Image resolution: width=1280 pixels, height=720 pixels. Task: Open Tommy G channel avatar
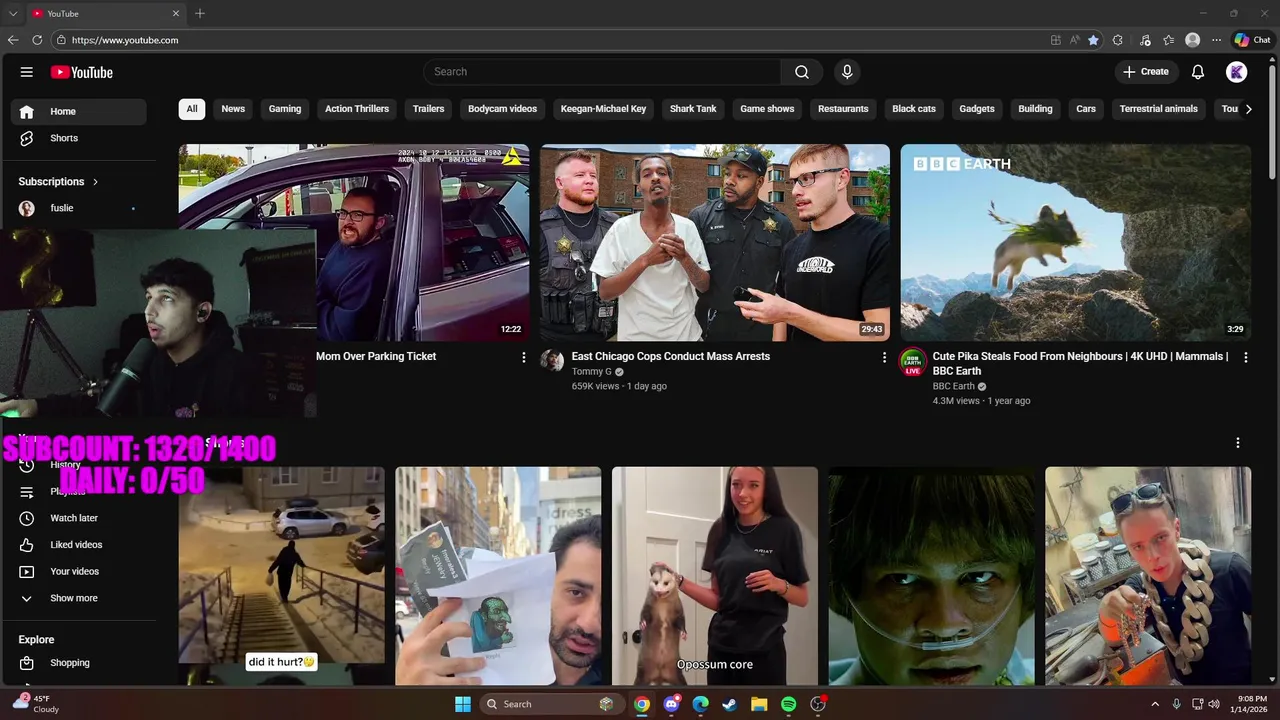click(552, 361)
